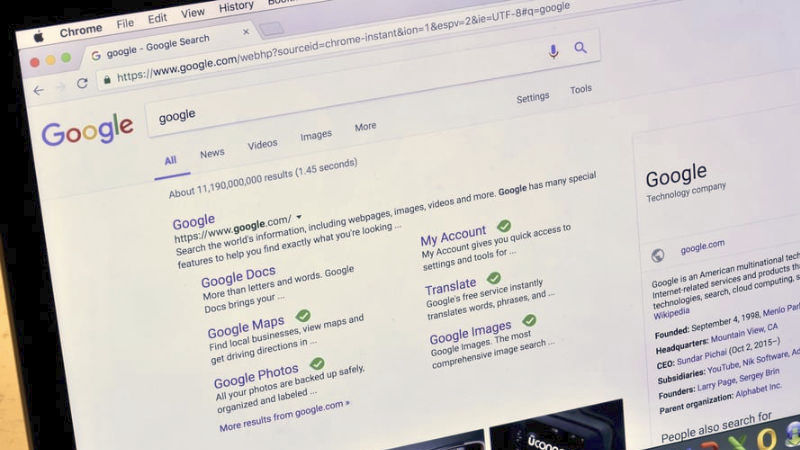Close the Google Search browser tab
This screenshot has width=800, height=450.
click(246, 32)
